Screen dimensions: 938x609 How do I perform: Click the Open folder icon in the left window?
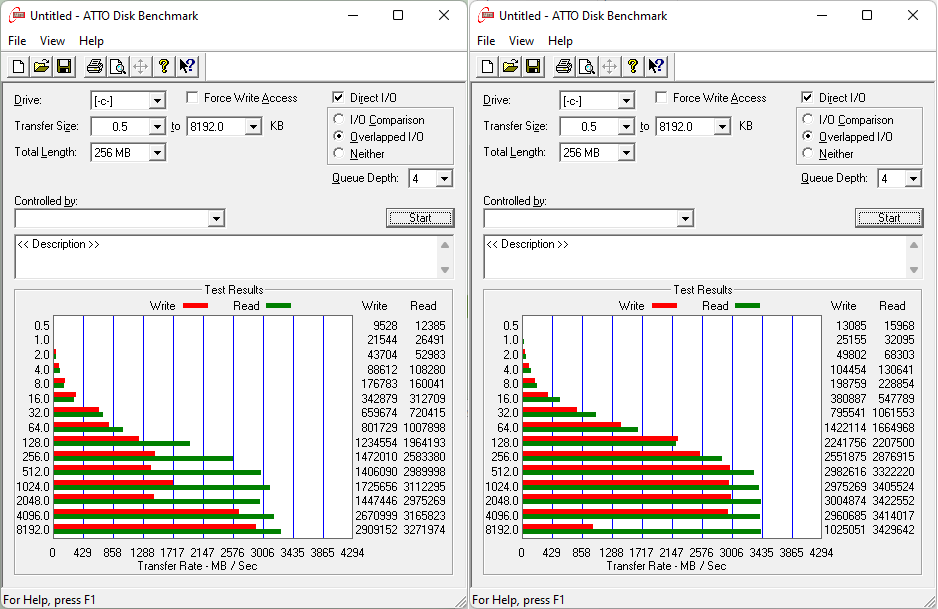pos(41,66)
